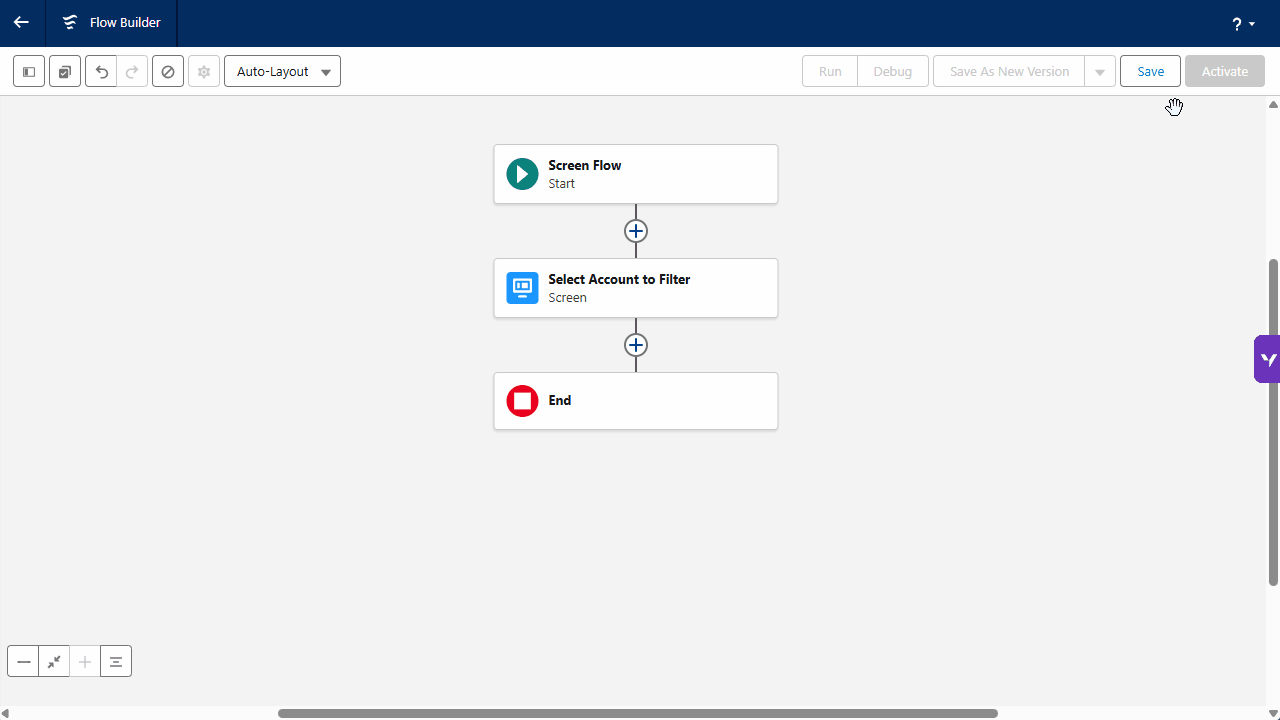
Task: Zoom out the canvas with minus button
Action: click(23, 662)
